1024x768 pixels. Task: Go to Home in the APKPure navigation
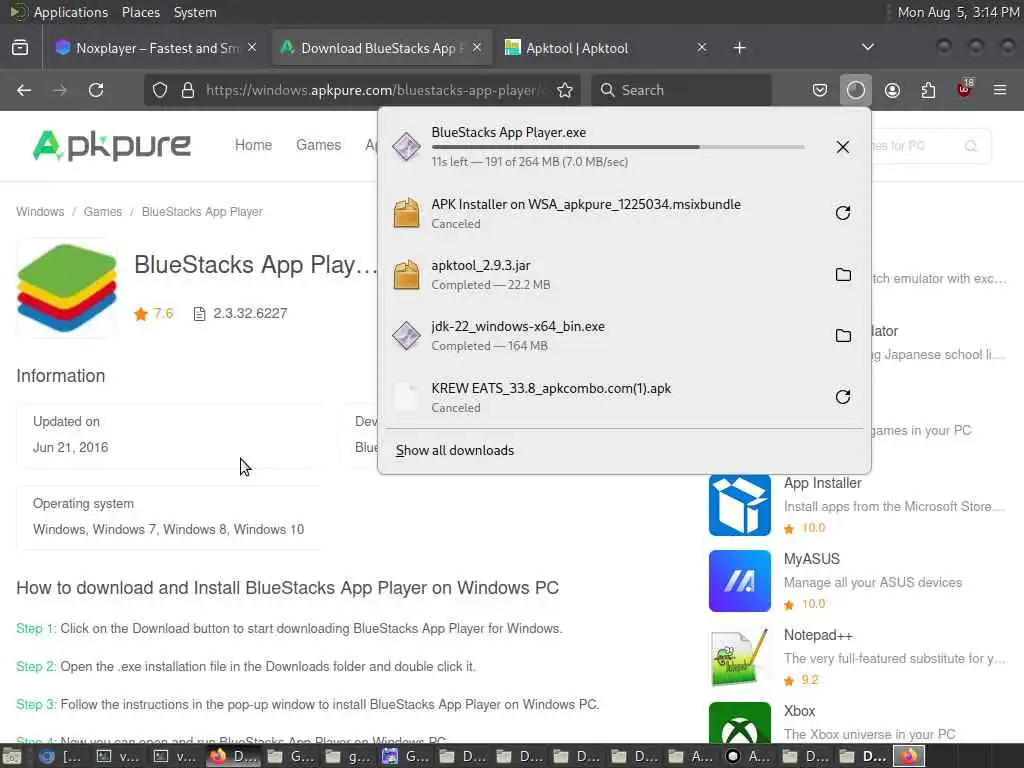pyautogui.click(x=253, y=145)
